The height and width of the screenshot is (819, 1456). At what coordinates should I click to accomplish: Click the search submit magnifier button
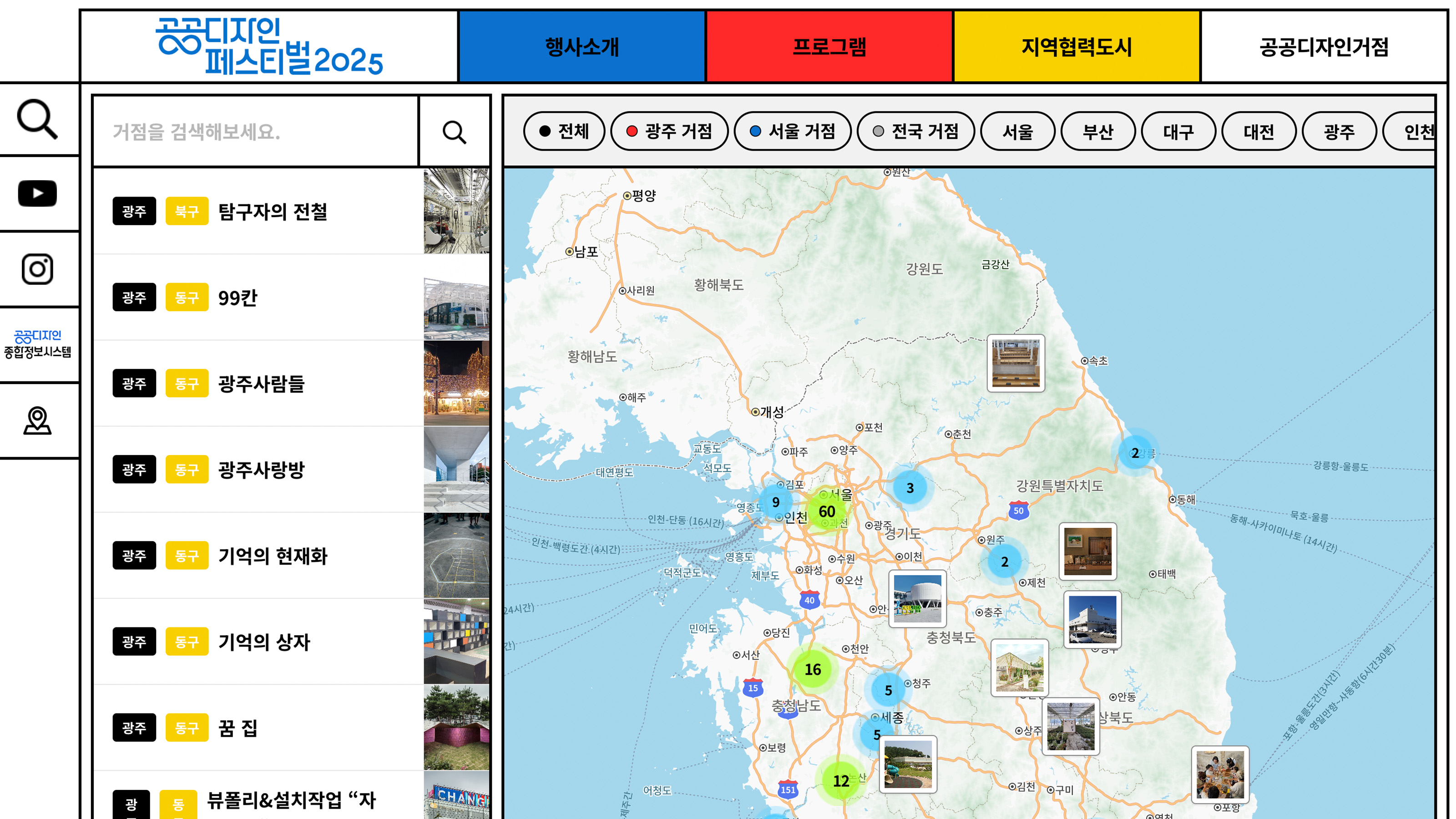455,132
